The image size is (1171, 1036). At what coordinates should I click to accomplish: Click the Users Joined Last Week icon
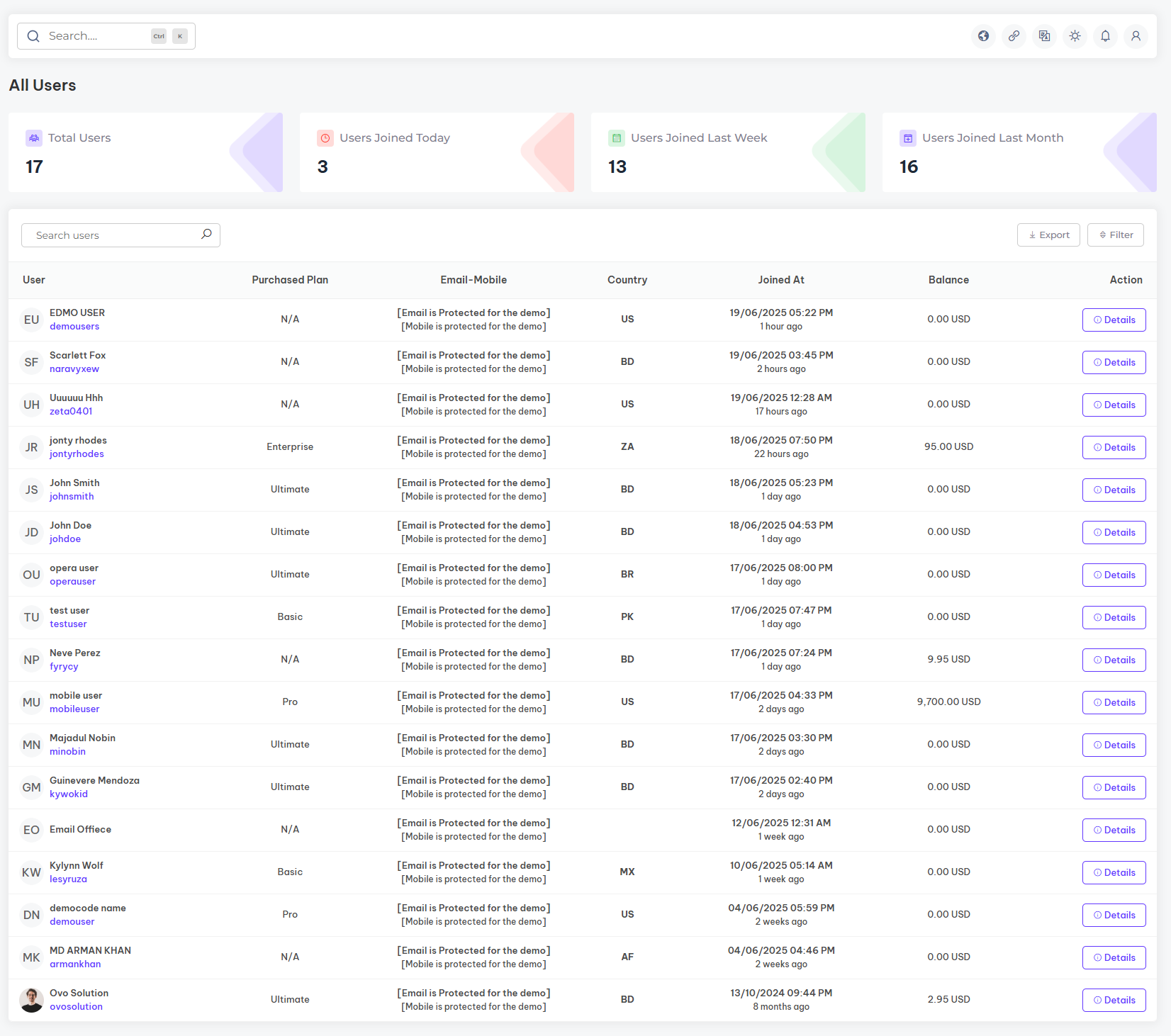click(x=617, y=138)
